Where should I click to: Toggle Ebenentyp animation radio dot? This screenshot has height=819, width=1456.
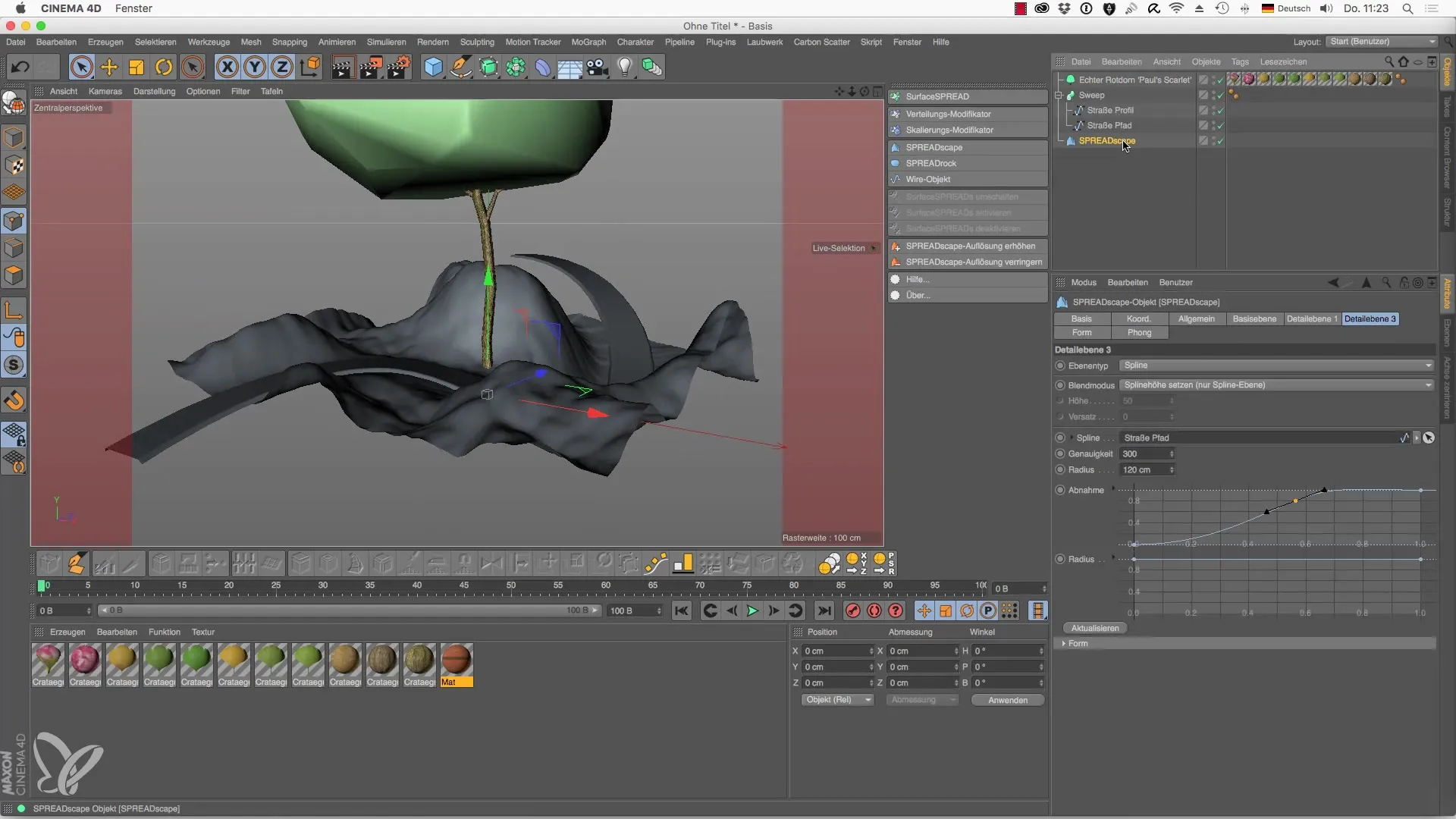(1060, 366)
